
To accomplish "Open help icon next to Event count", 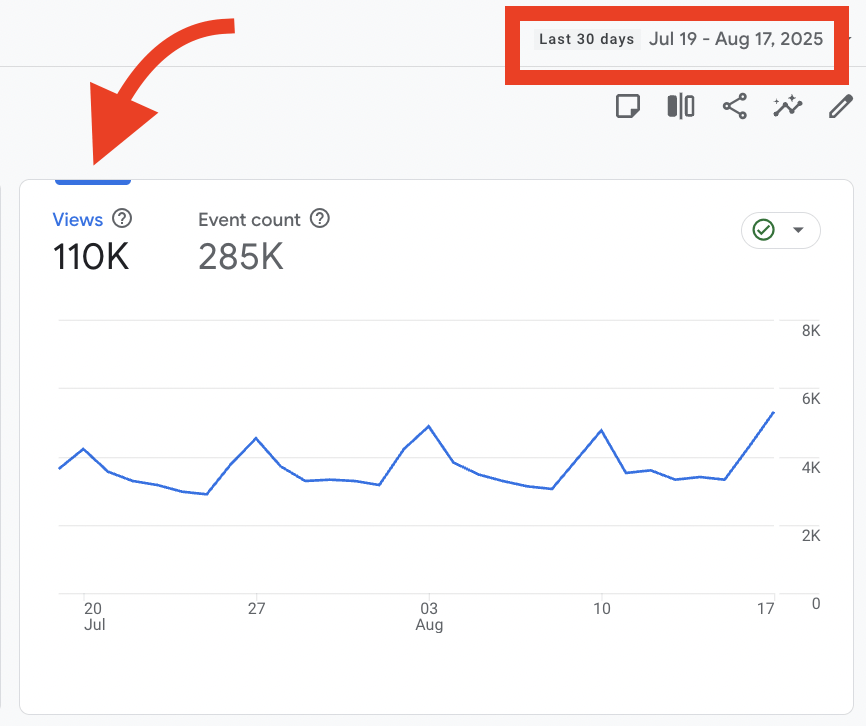I will coord(320,219).
